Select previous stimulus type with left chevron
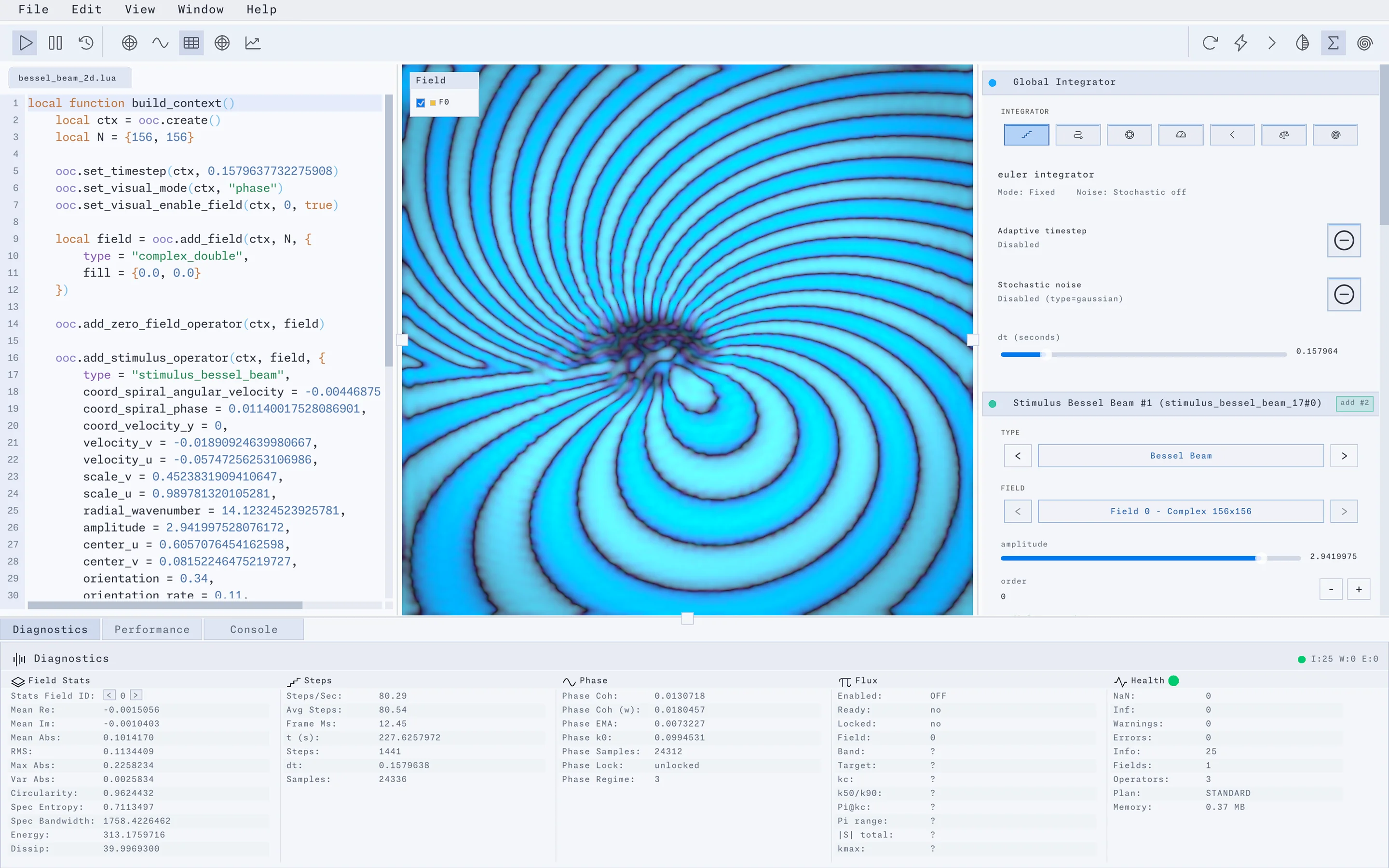 (1018, 456)
